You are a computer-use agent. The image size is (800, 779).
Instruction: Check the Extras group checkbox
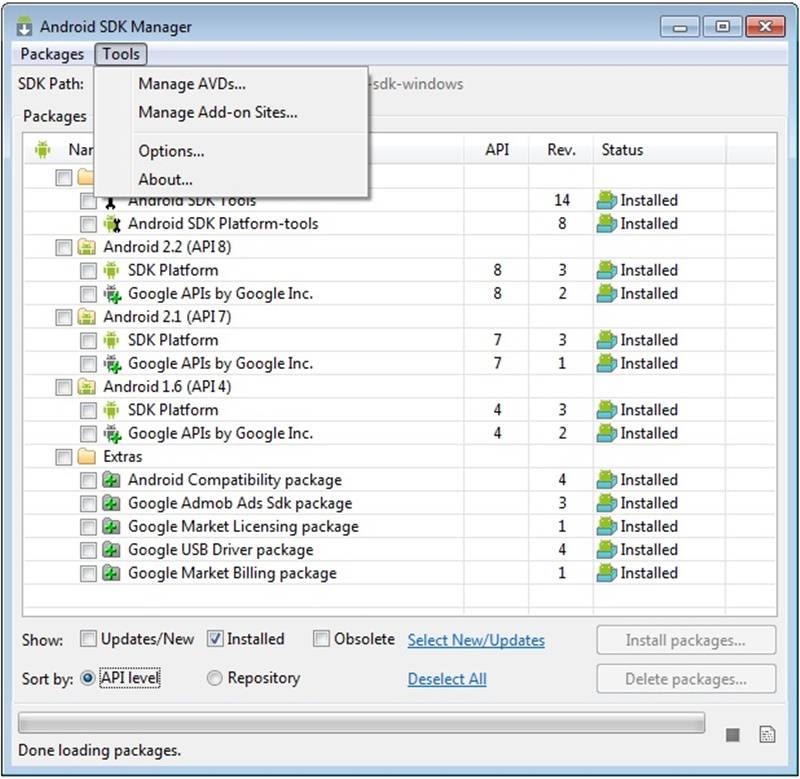click(x=64, y=457)
